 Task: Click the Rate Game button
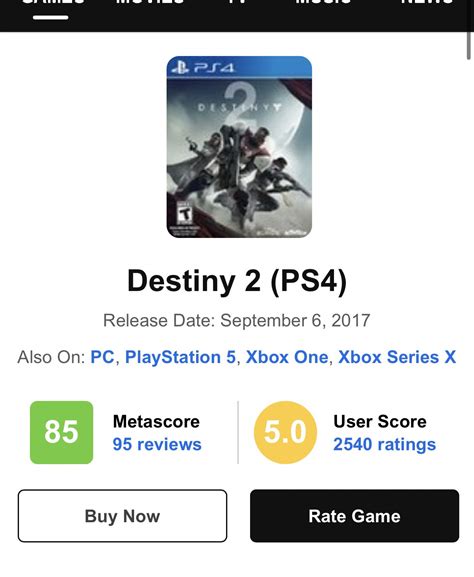pyautogui.click(x=354, y=516)
